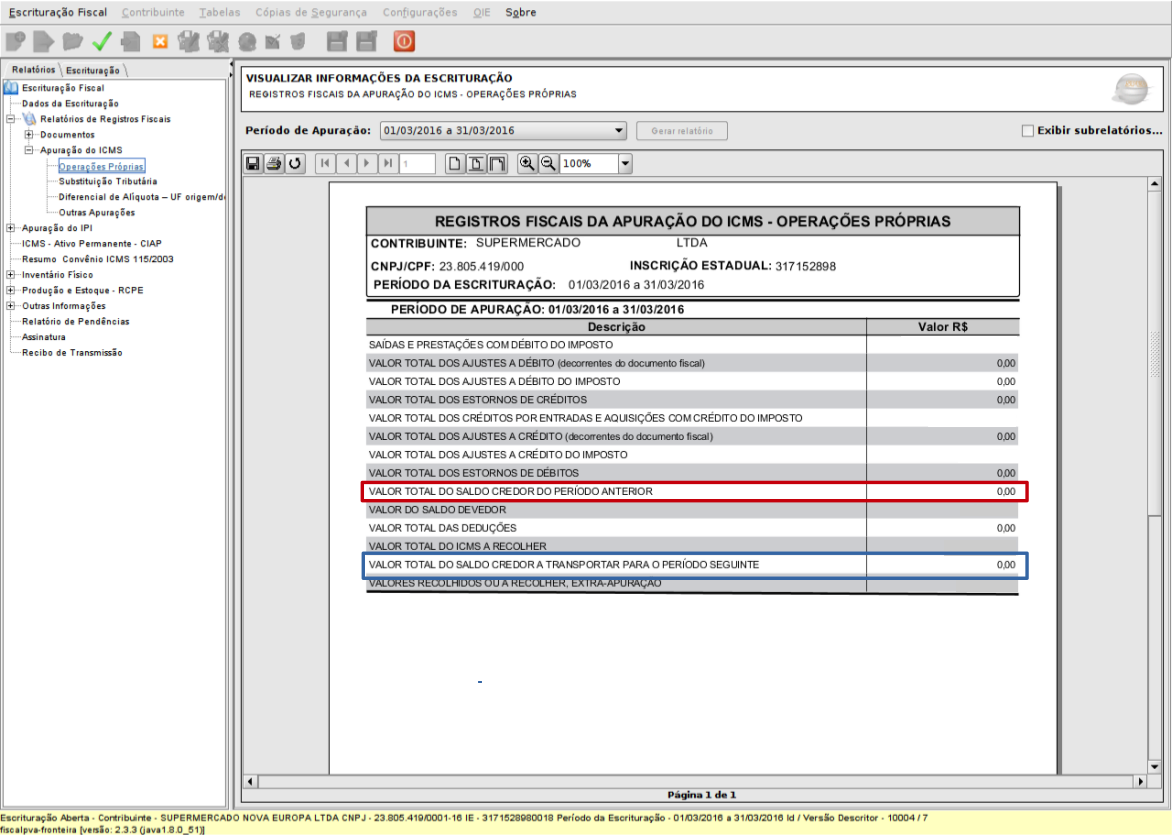Expand the Documentos tree node
Viewport: 1172px width, 836px height.
(x=29, y=134)
